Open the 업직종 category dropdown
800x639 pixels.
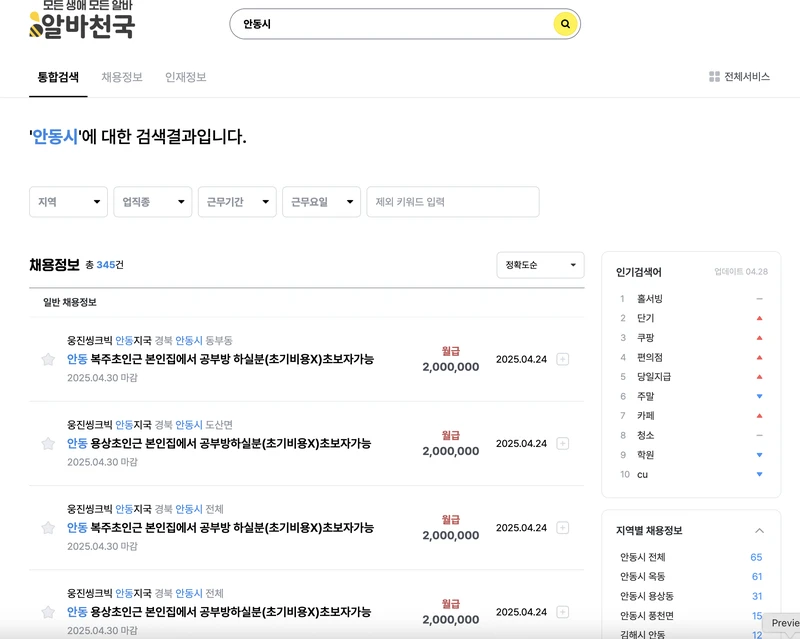(x=150, y=201)
